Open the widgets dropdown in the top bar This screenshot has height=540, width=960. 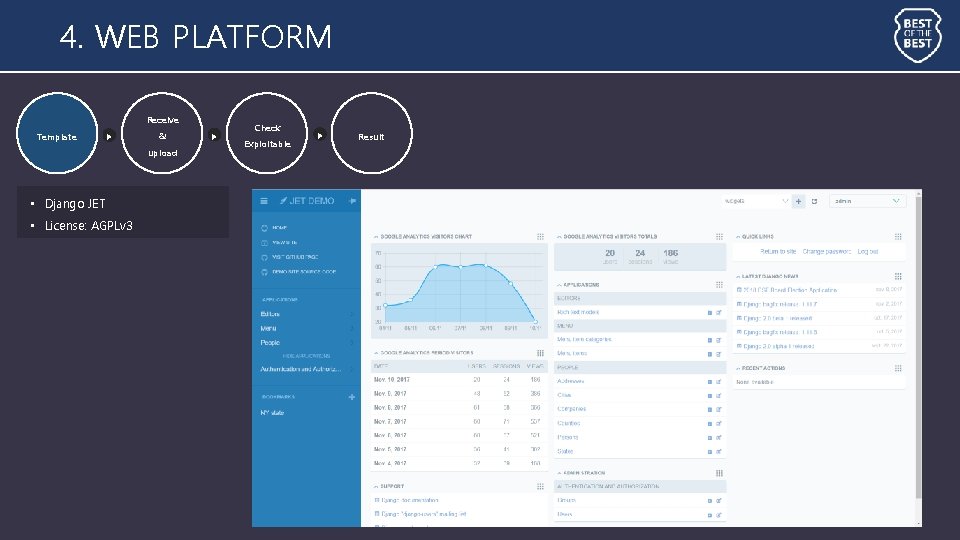point(756,201)
